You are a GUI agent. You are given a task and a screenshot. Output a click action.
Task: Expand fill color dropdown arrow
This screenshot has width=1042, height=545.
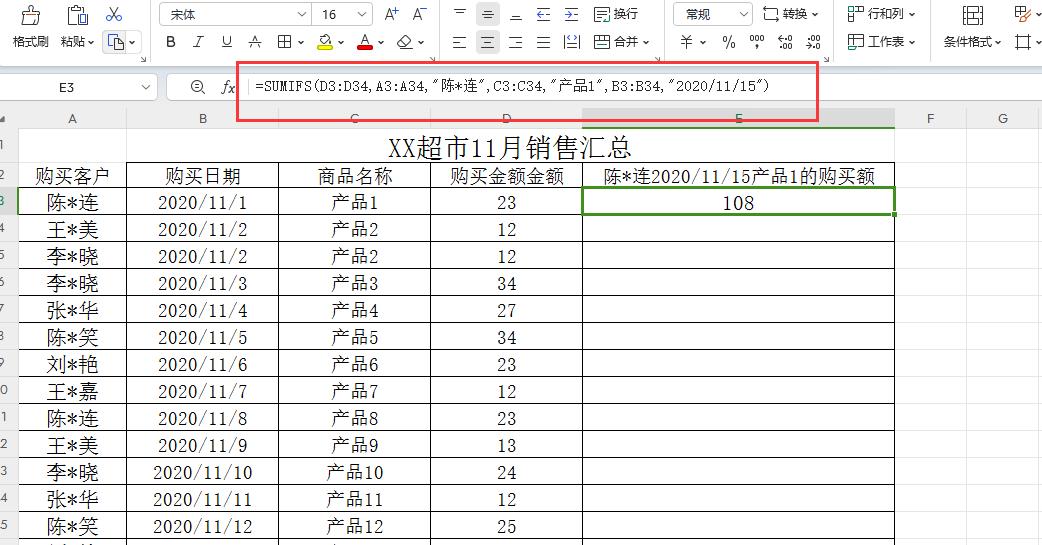click(341, 43)
